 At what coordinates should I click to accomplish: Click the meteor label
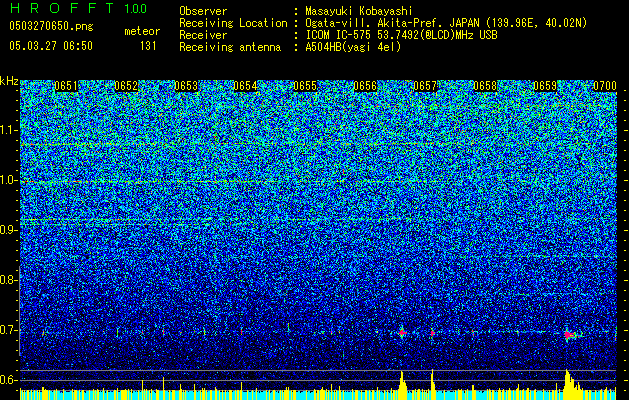pyautogui.click(x=142, y=31)
